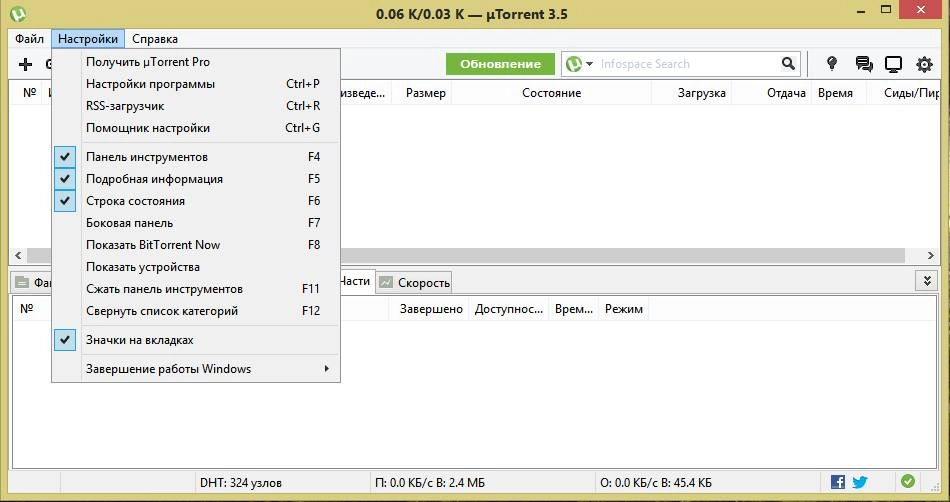Collapse details pane with double-chevron button

click(x=926, y=281)
